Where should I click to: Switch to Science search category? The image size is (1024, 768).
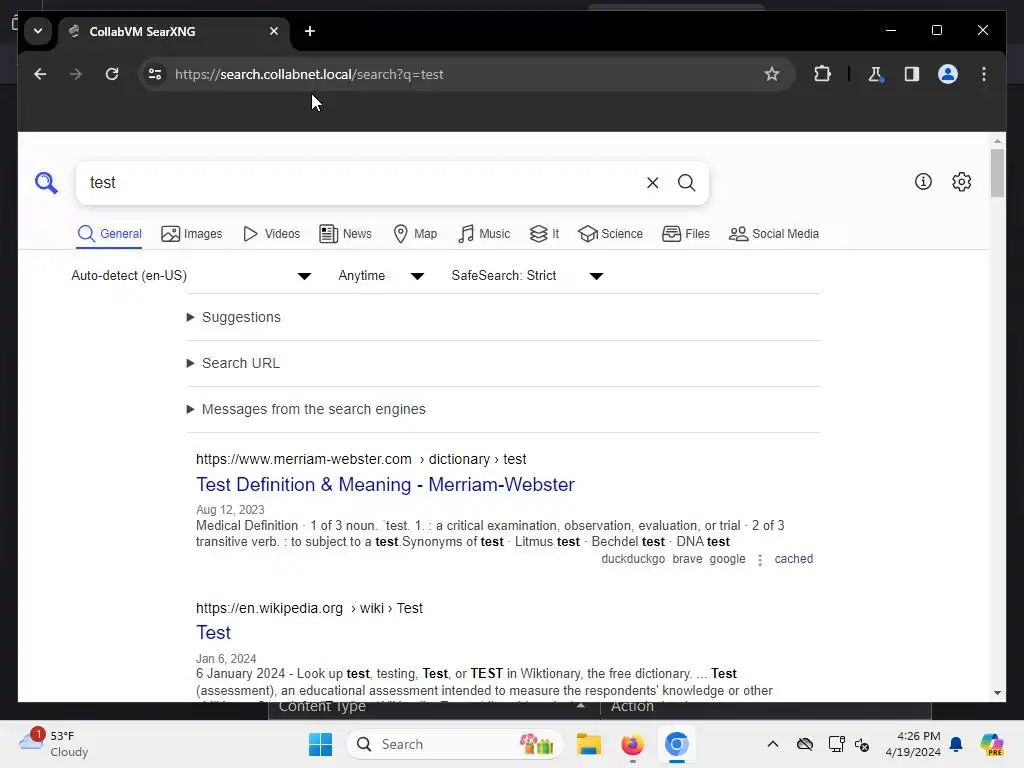click(x=611, y=234)
